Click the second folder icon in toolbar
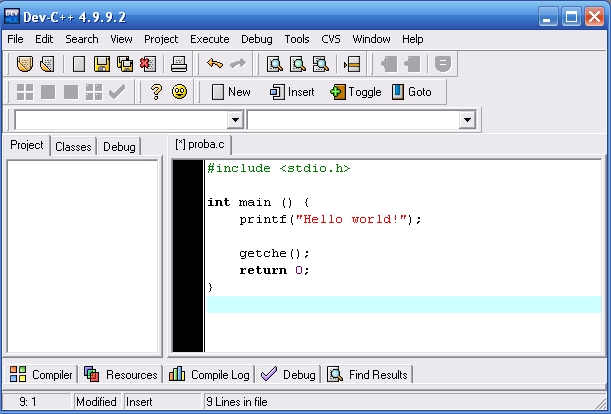The image size is (611, 414). click(x=47, y=64)
